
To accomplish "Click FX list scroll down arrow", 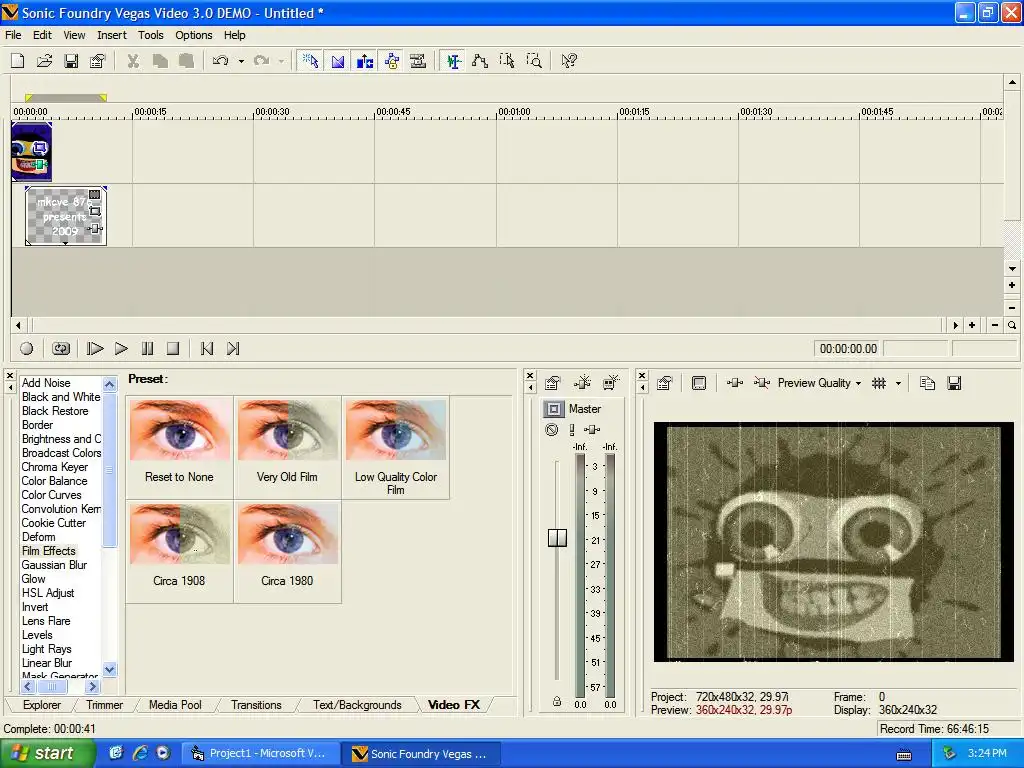I will click(110, 669).
